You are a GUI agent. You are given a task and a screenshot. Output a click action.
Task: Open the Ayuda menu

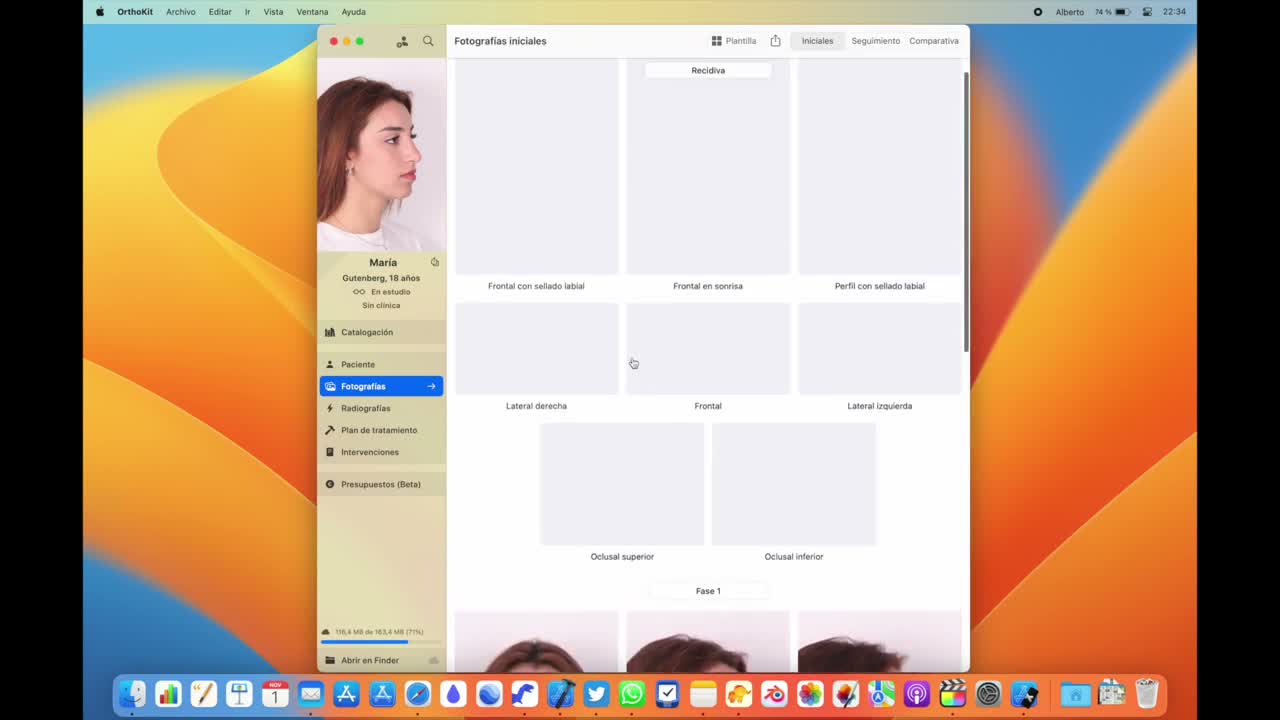(x=353, y=12)
